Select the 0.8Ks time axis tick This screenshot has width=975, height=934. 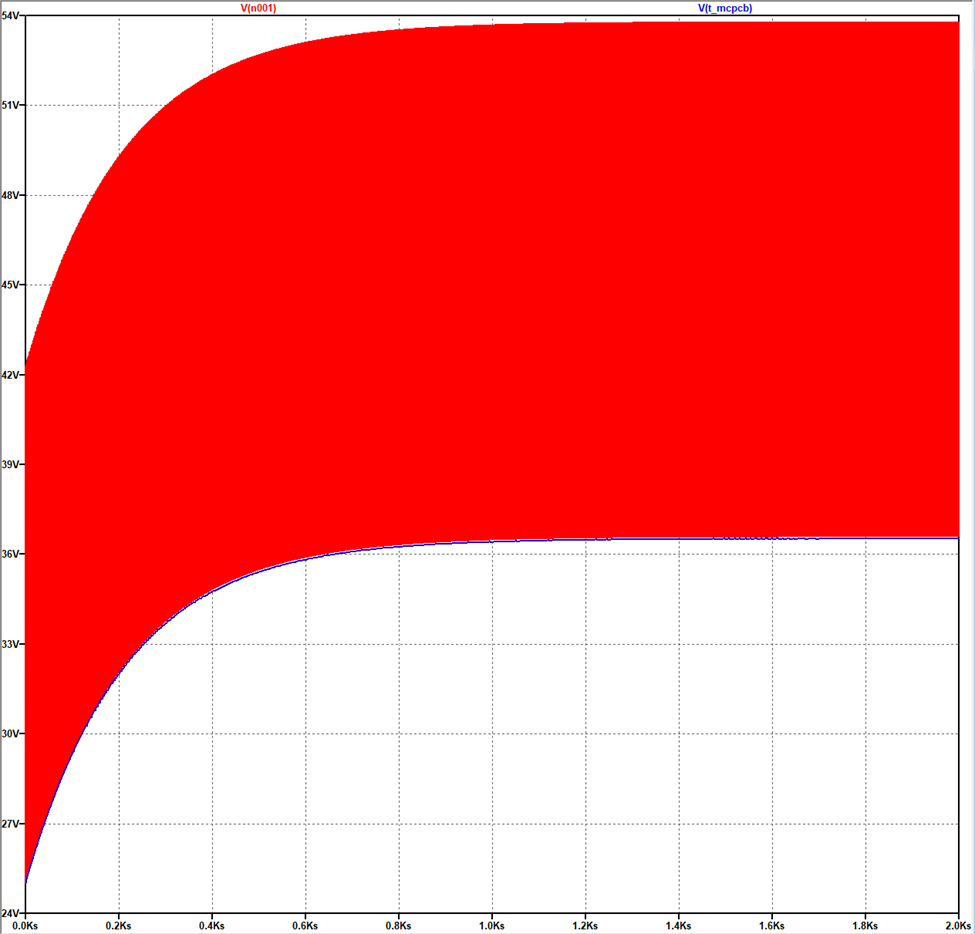(399, 926)
